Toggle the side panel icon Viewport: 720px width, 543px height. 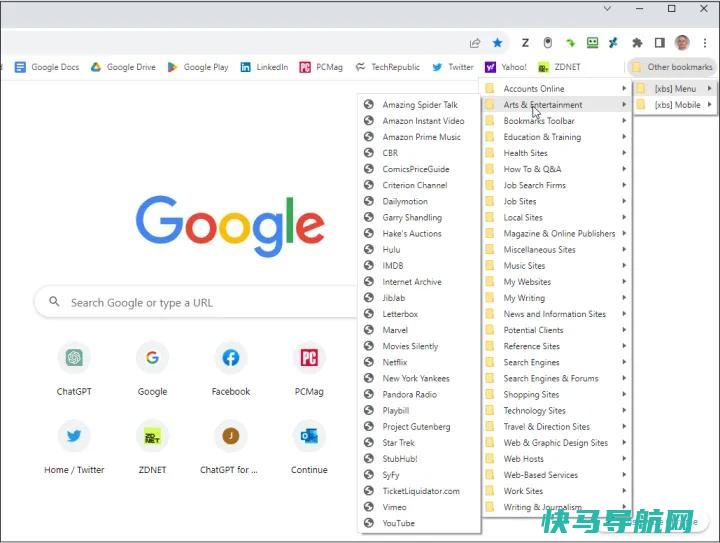coord(659,43)
